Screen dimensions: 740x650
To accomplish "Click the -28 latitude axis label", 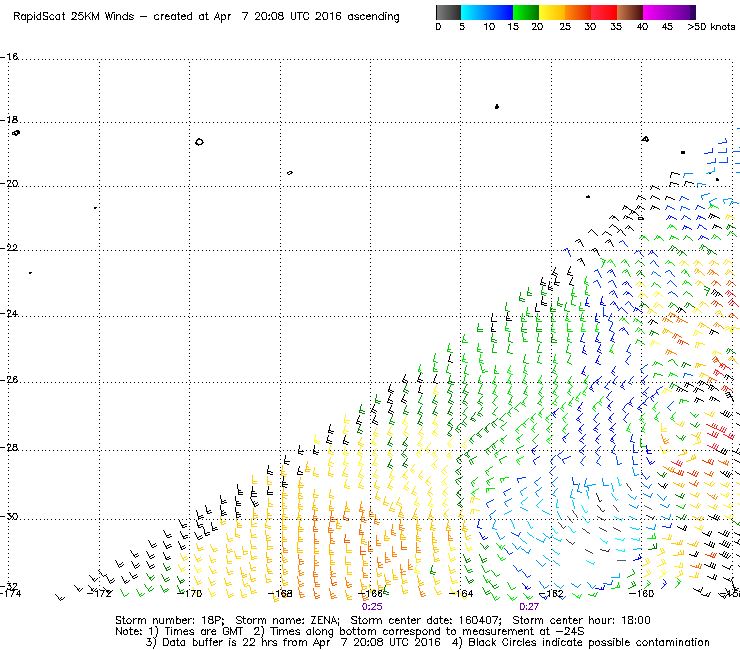I will 9,447.
